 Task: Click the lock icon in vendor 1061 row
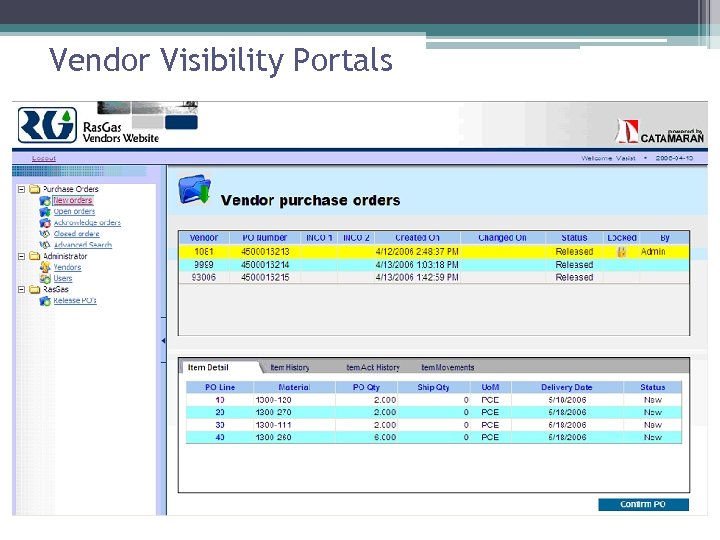tap(622, 252)
